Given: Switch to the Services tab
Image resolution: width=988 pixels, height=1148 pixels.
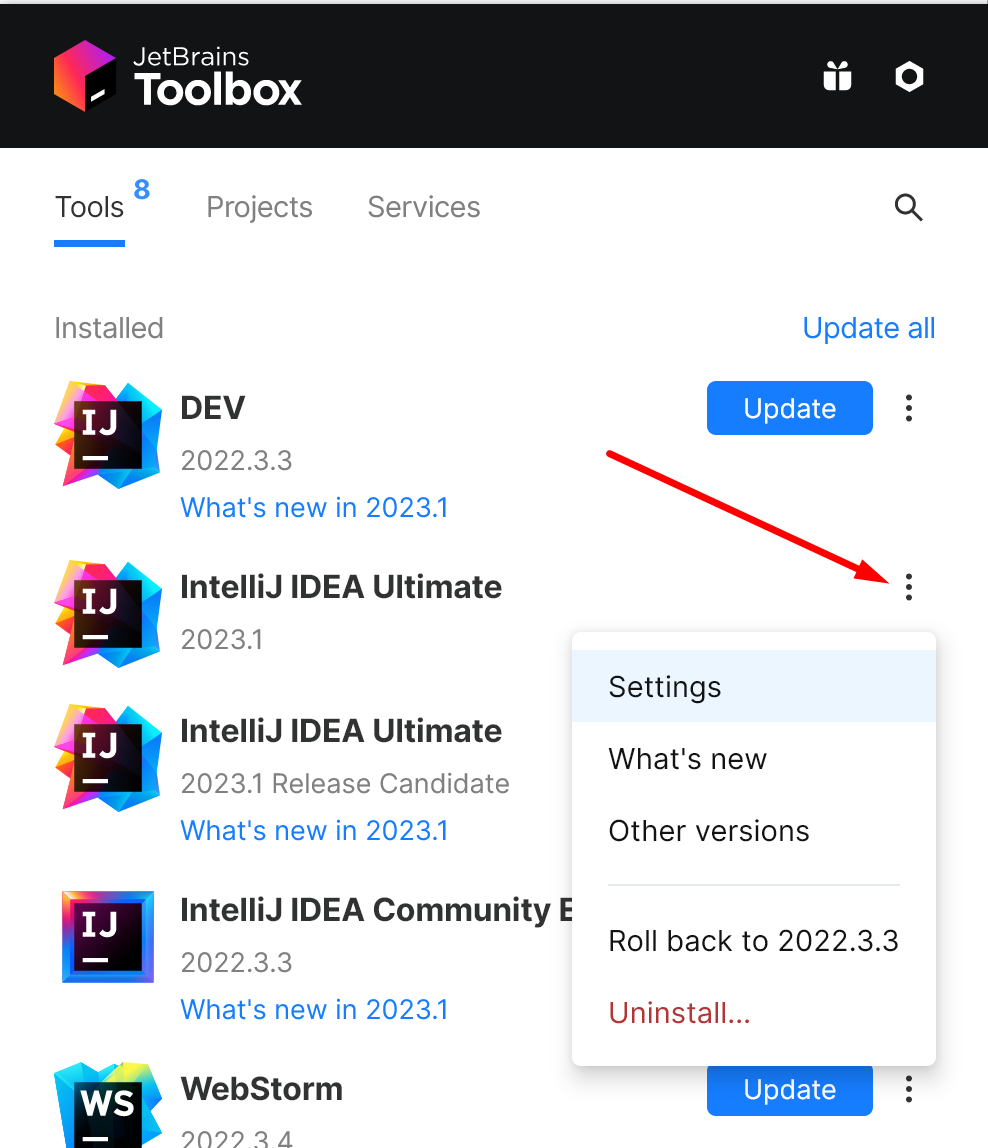Looking at the screenshot, I should pos(424,207).
